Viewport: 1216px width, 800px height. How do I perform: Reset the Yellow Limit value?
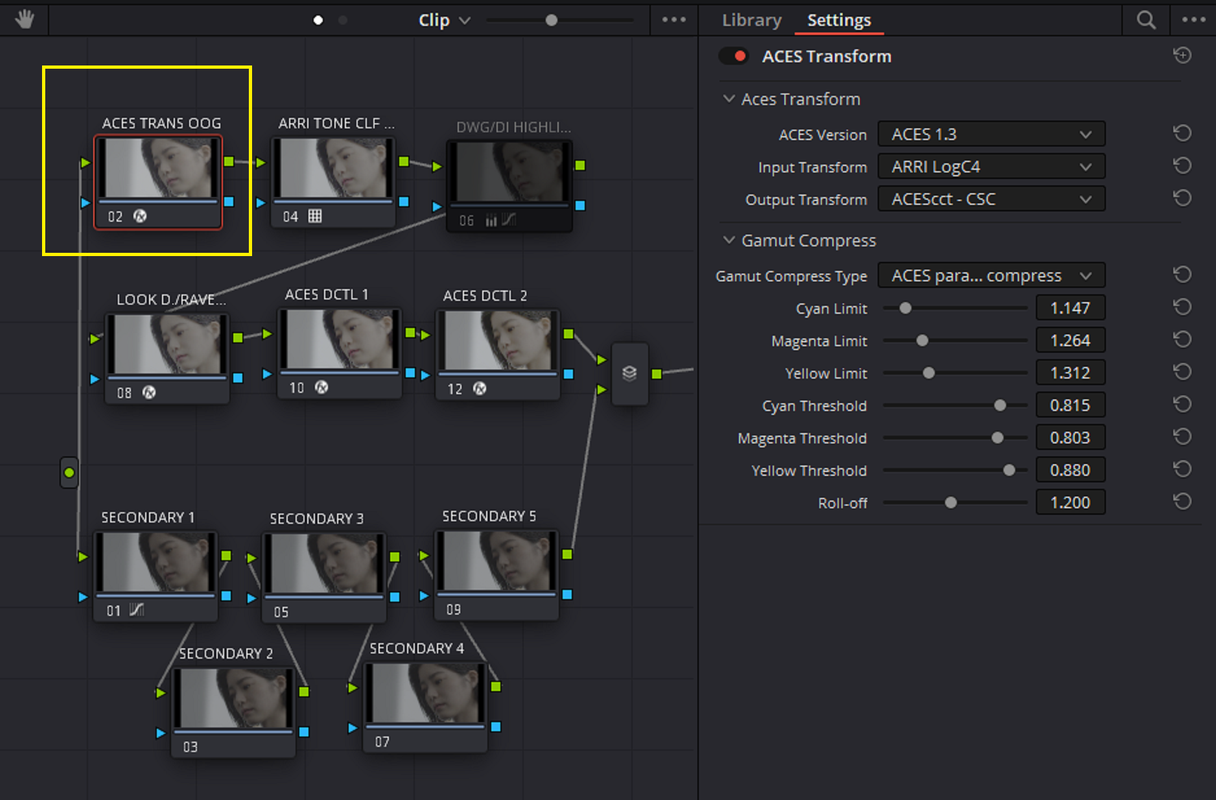1182,373
